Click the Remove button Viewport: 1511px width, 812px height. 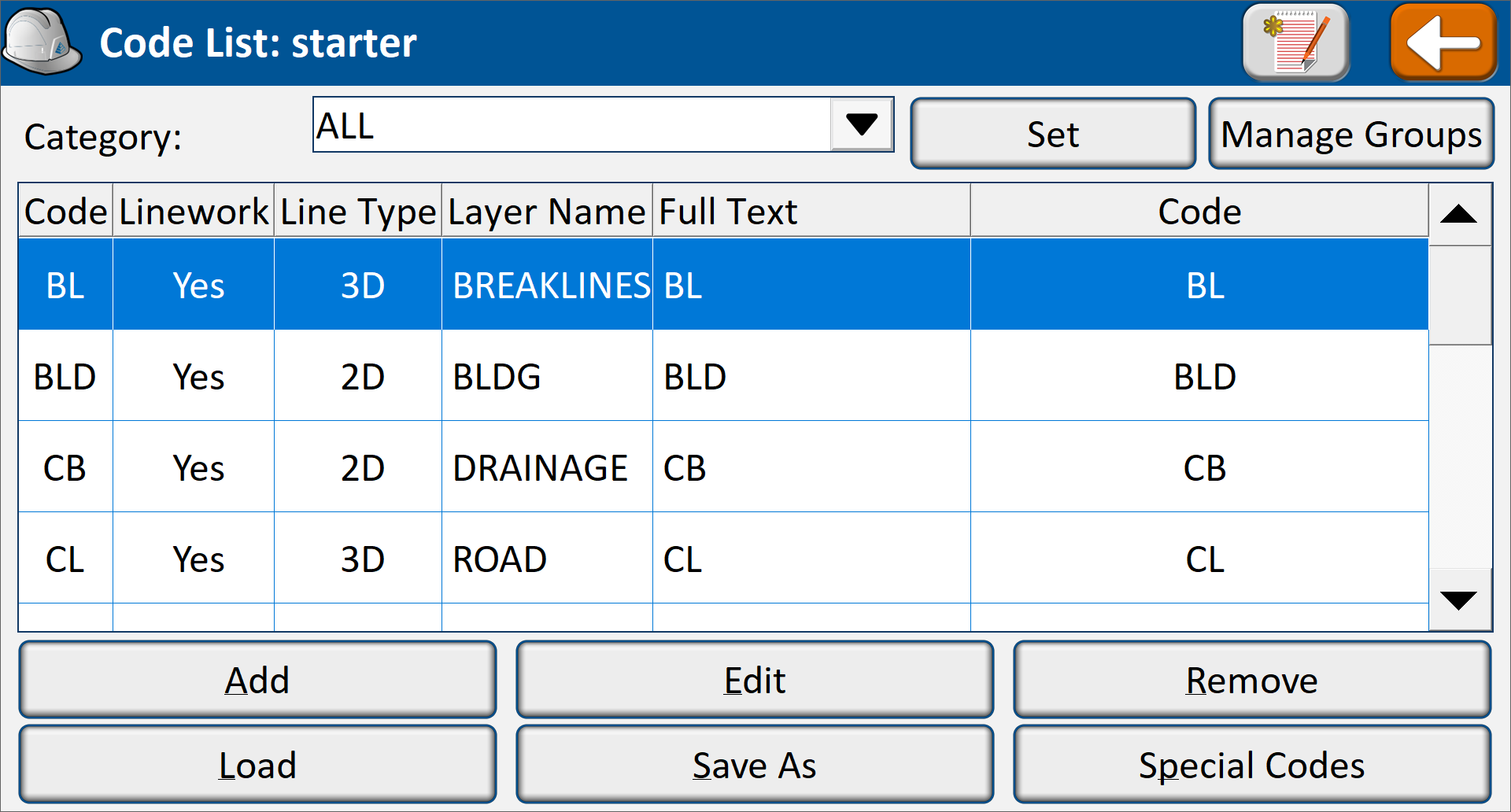(1252, 680)
